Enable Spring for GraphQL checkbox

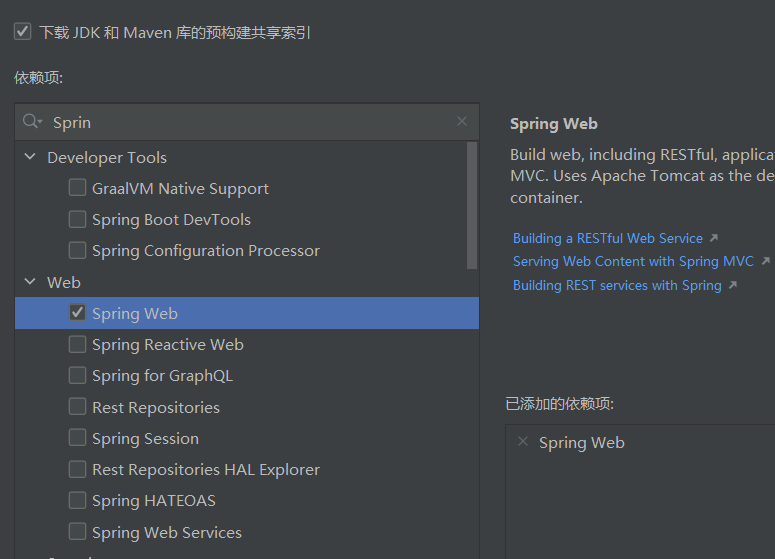coord(78,375)
